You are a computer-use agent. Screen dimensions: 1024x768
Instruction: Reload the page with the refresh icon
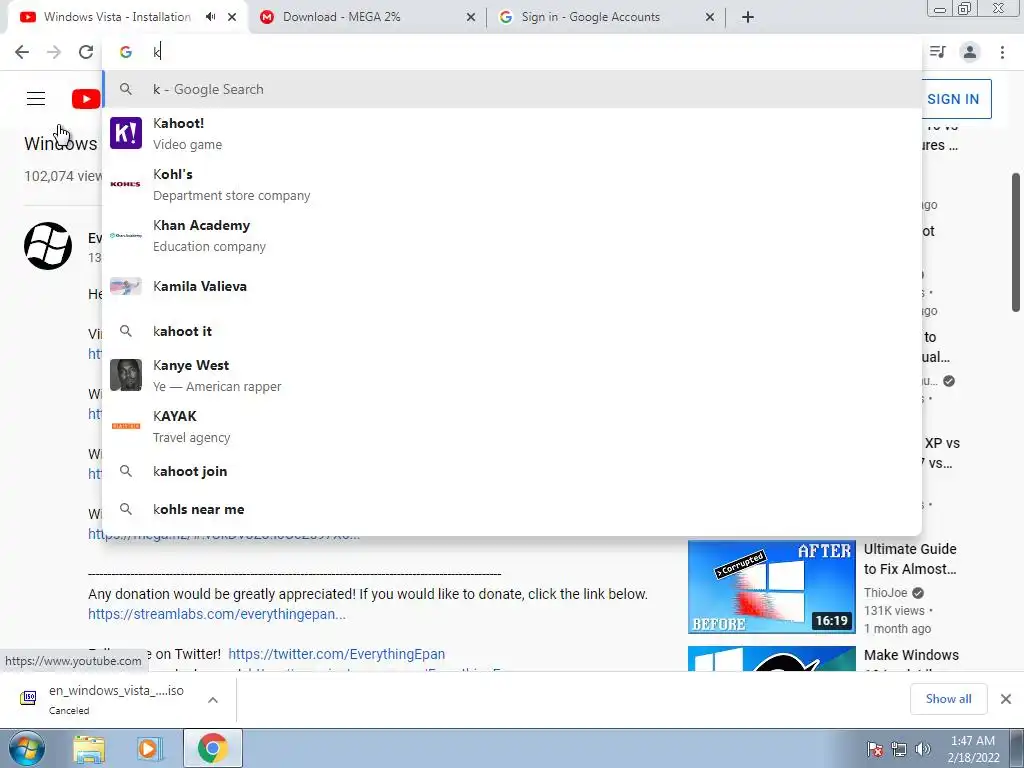(86, 52)
